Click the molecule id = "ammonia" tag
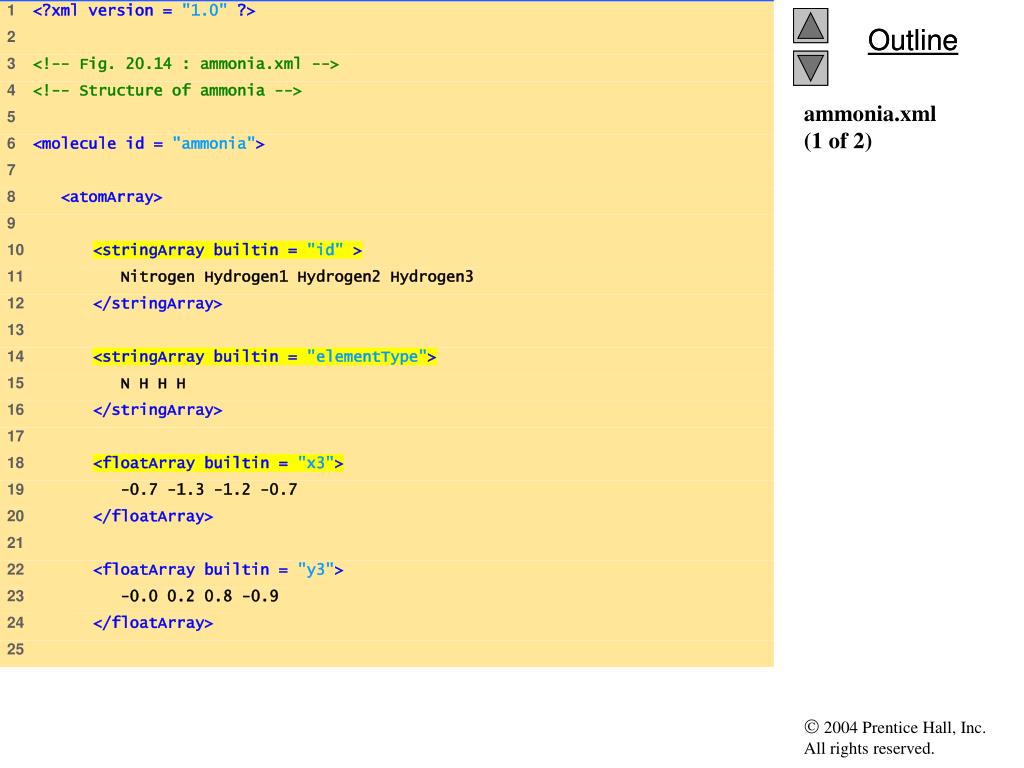 148,144
